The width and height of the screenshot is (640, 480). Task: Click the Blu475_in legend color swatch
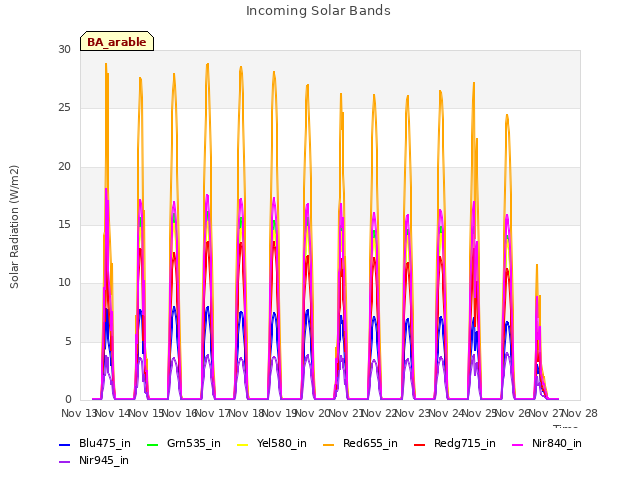point(64,444)
